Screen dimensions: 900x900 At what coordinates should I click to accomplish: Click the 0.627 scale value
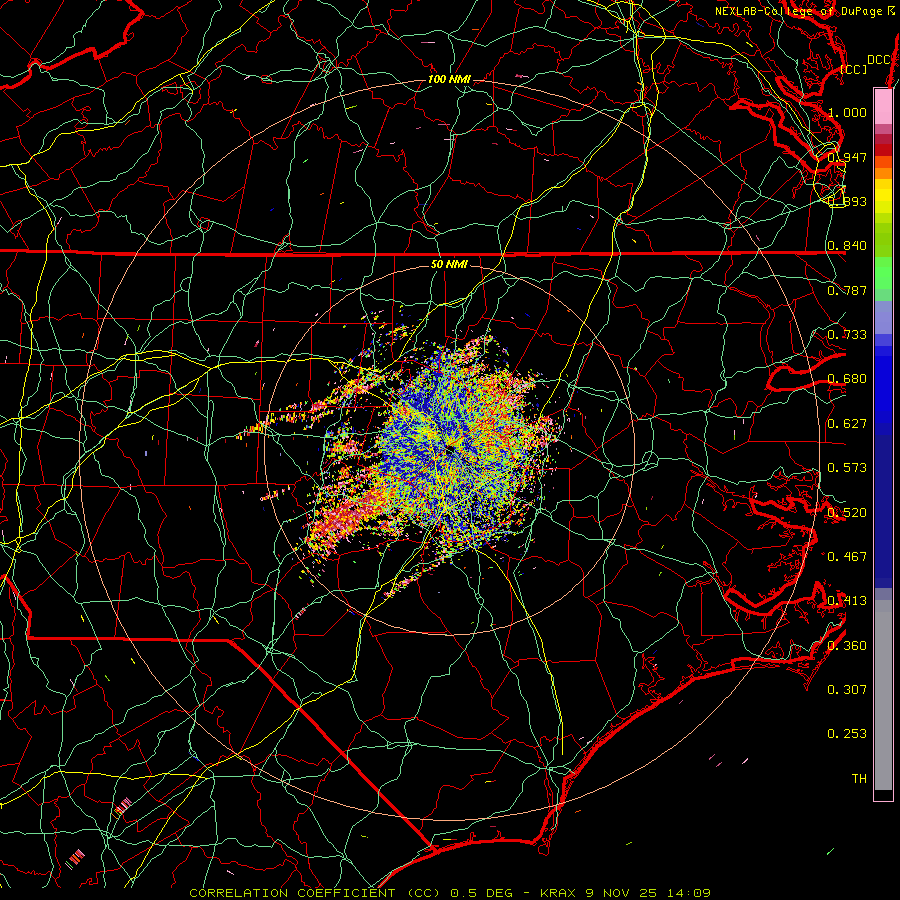[847, 424]
